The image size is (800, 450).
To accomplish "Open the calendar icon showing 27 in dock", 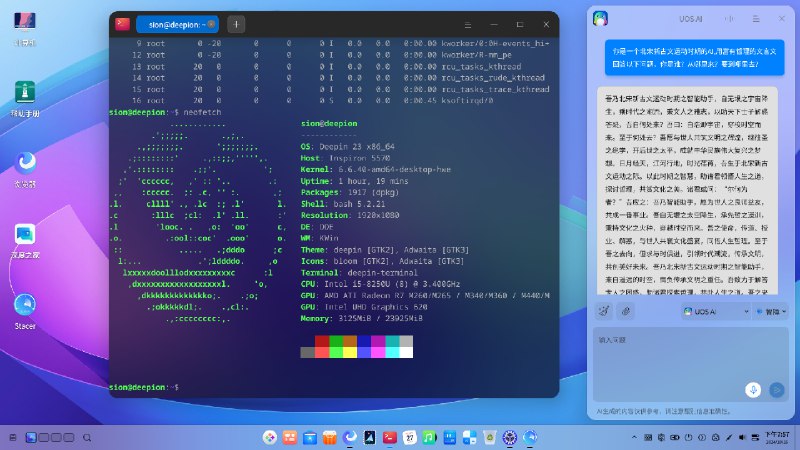I will (410, 437).
